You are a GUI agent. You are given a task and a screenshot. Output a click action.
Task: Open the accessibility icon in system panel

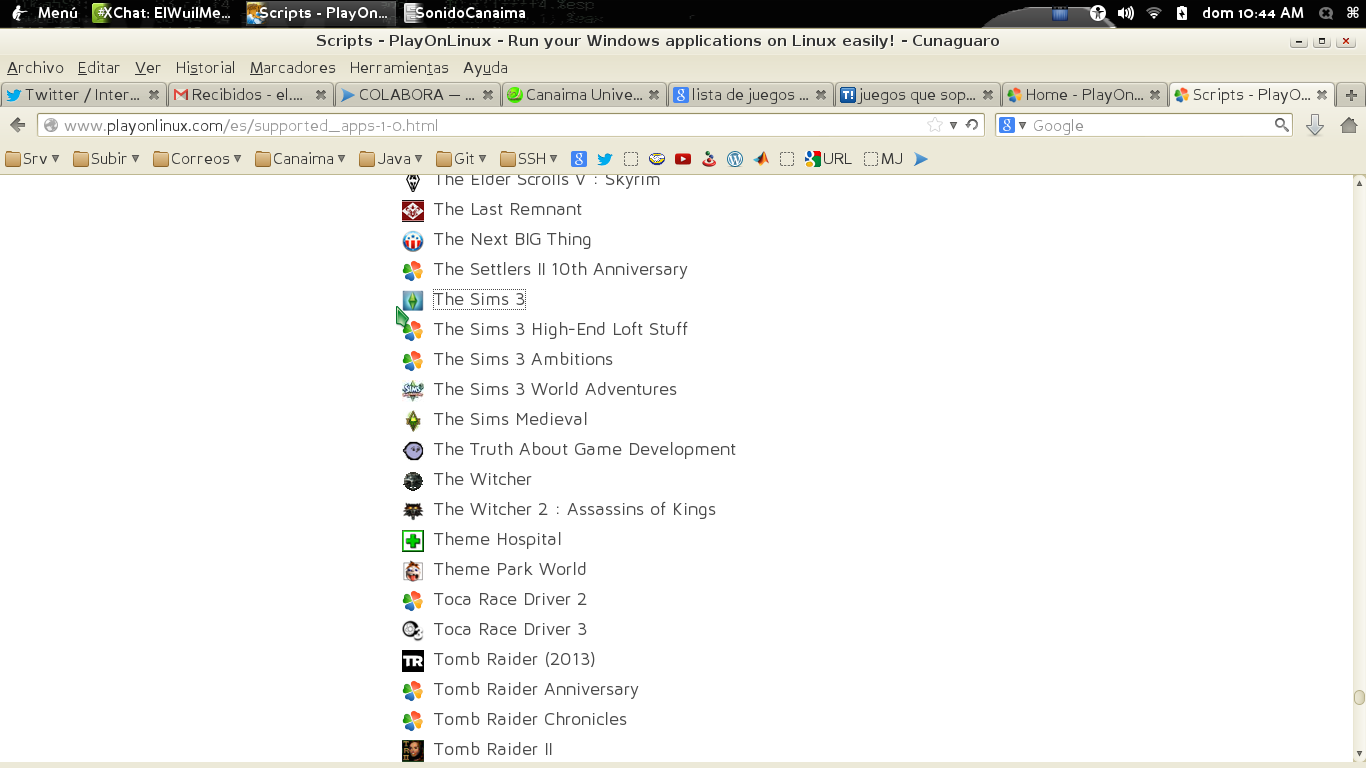click(x=1098, y=13)
